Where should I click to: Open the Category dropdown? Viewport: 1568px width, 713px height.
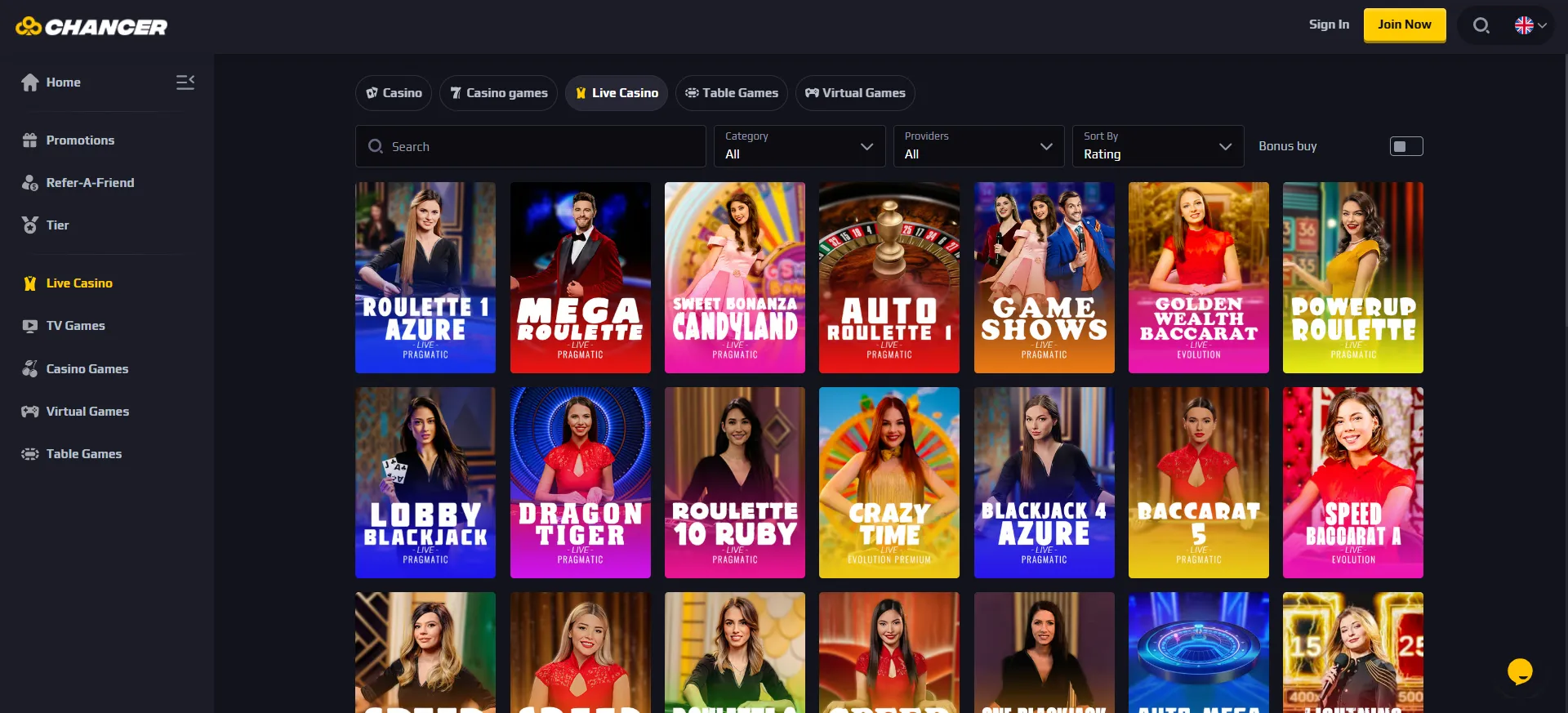click(800, 146)
